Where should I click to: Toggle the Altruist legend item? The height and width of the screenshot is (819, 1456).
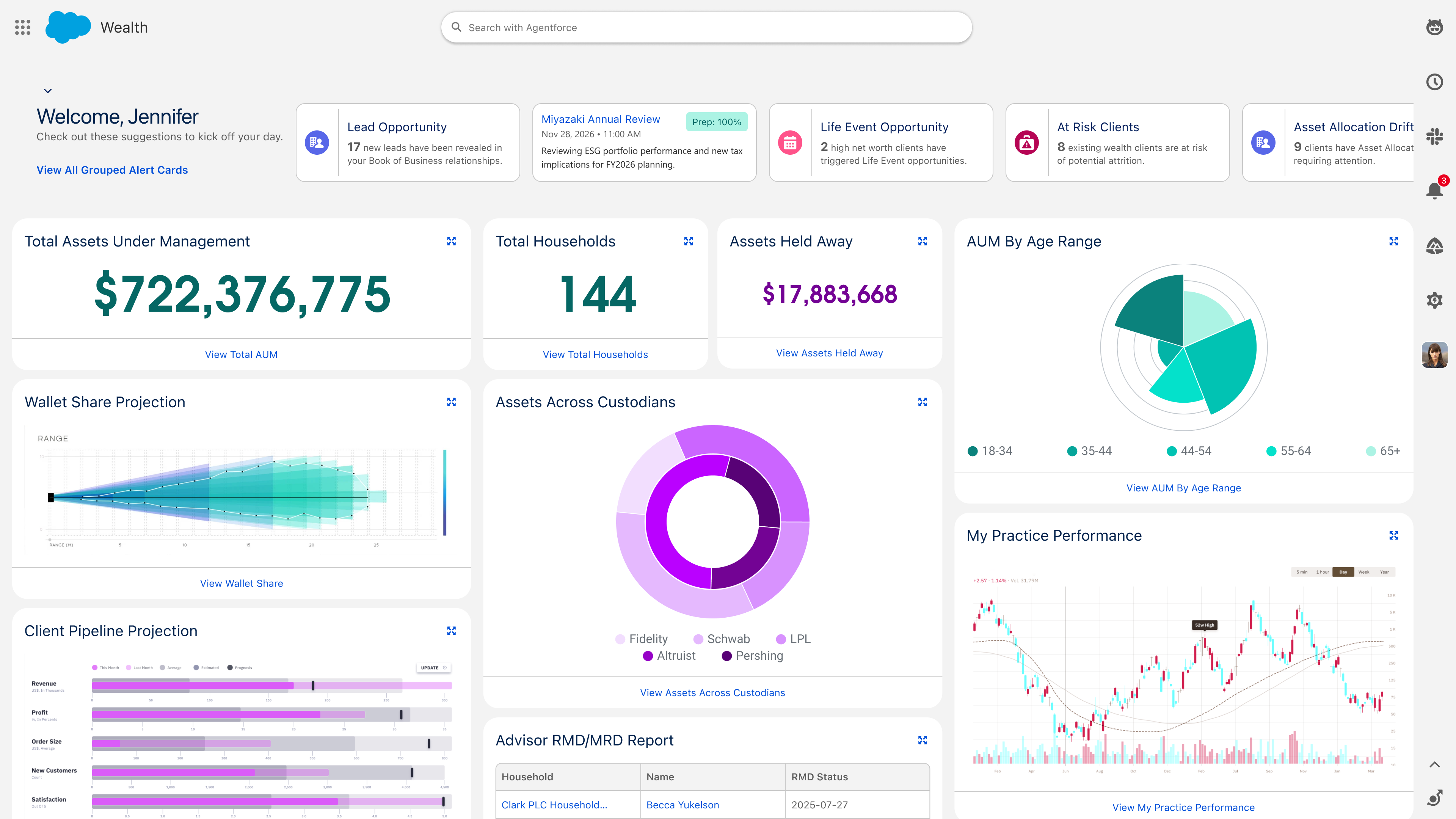(x=669, y=656)
